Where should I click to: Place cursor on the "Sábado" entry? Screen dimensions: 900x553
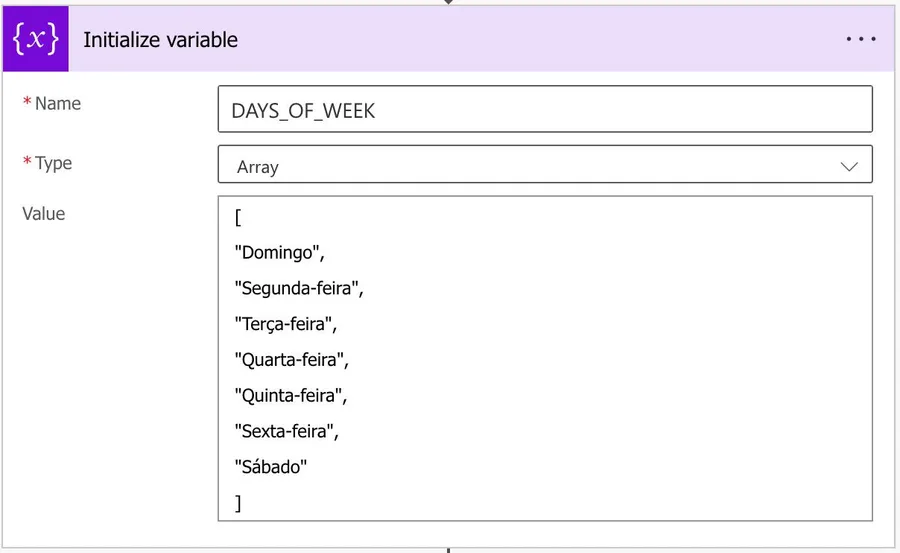click(270, 467)
